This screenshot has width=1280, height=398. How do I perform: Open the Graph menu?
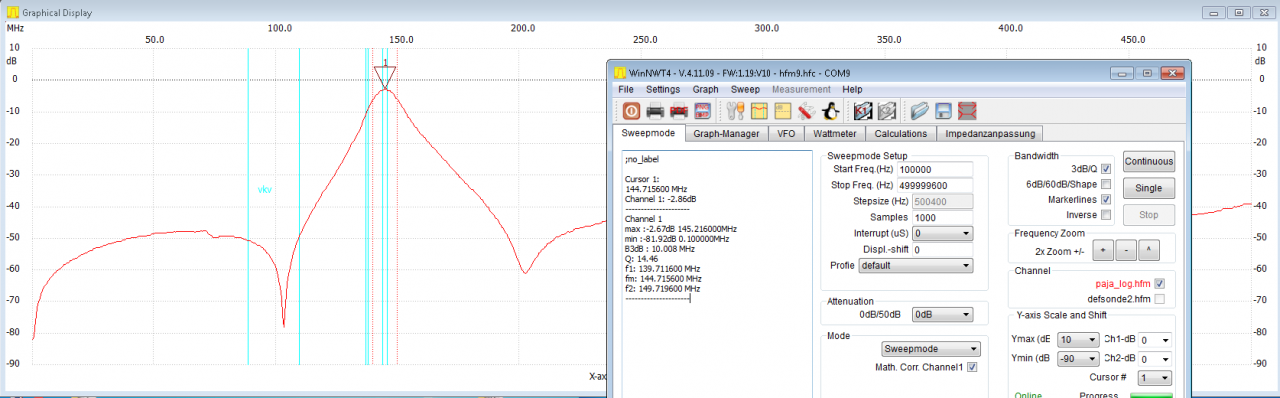pyautogui.click(x=706, y=90)
